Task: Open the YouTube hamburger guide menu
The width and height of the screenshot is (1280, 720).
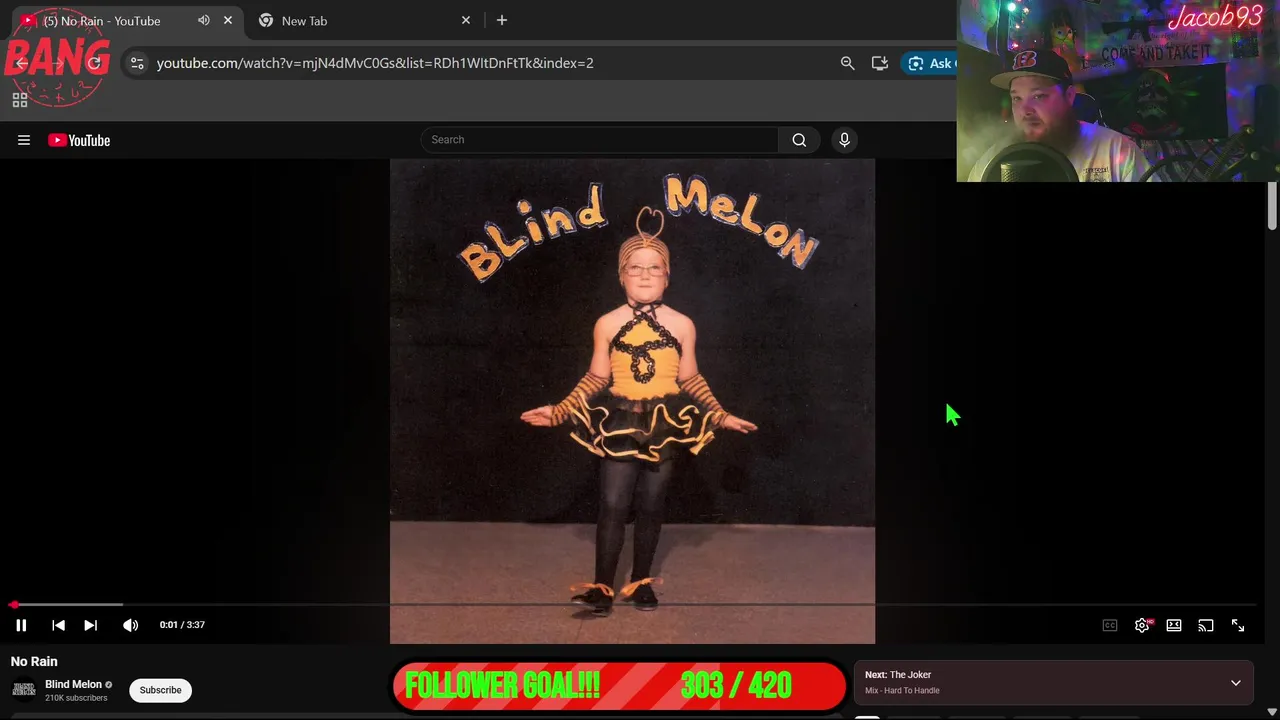Action: coord(24,140)
